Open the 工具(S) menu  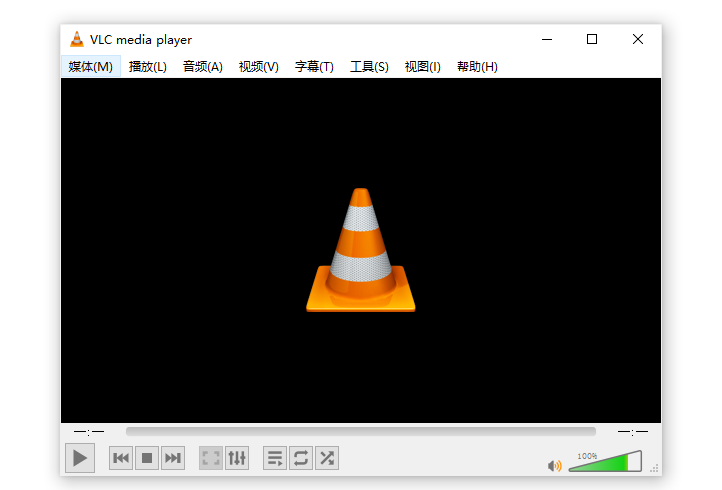(x=369, y=67)
